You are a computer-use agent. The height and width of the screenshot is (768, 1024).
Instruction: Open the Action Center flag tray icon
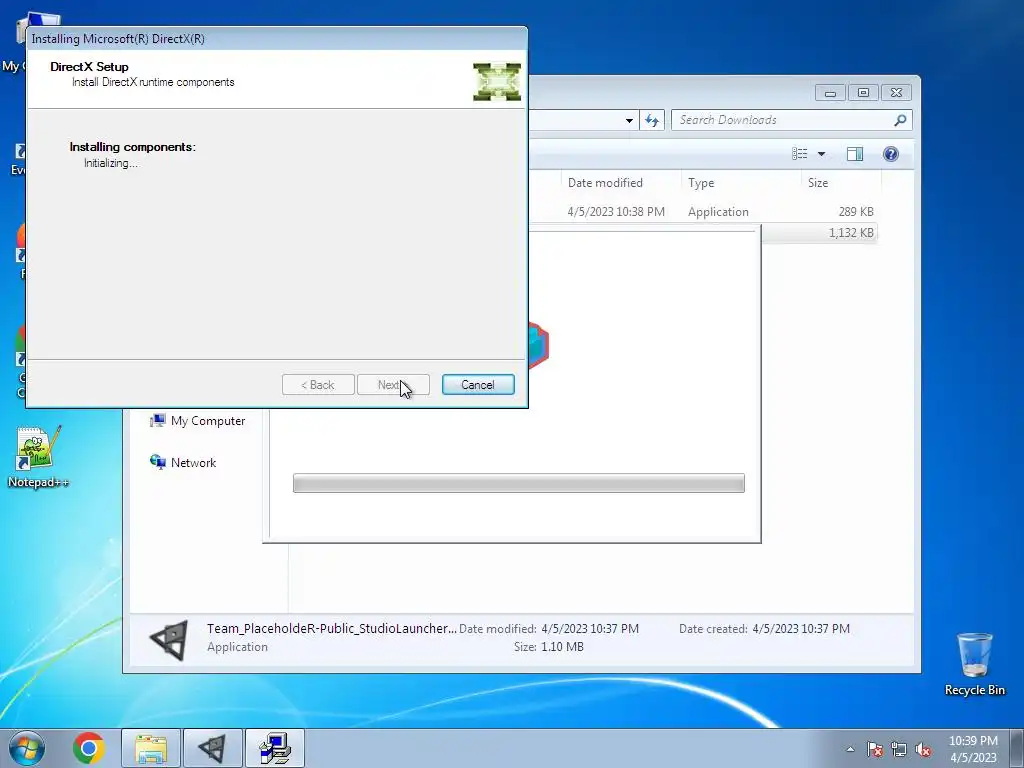click(x=874, y=749)
